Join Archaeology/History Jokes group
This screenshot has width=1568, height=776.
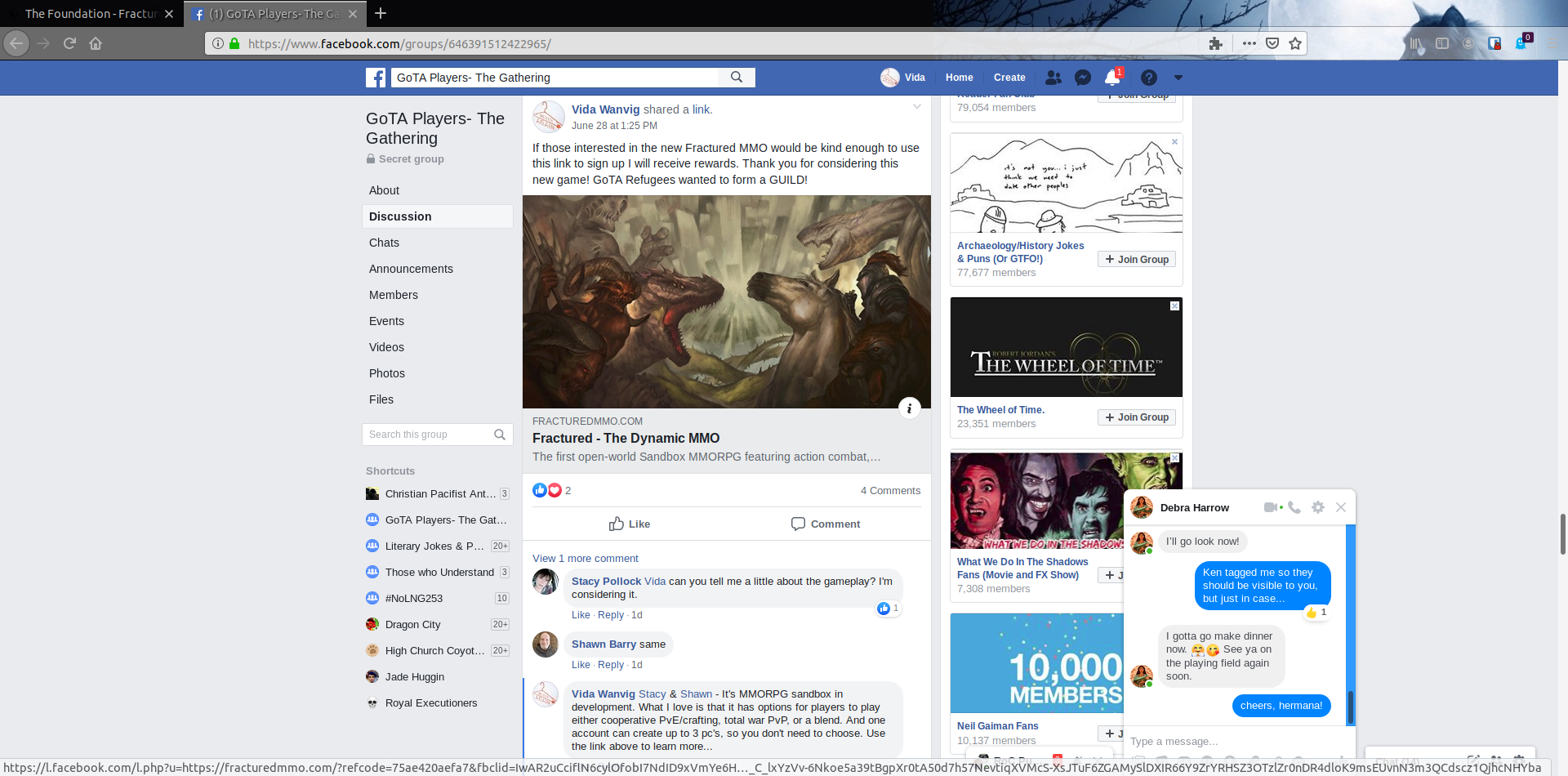tap(1137, 259)
